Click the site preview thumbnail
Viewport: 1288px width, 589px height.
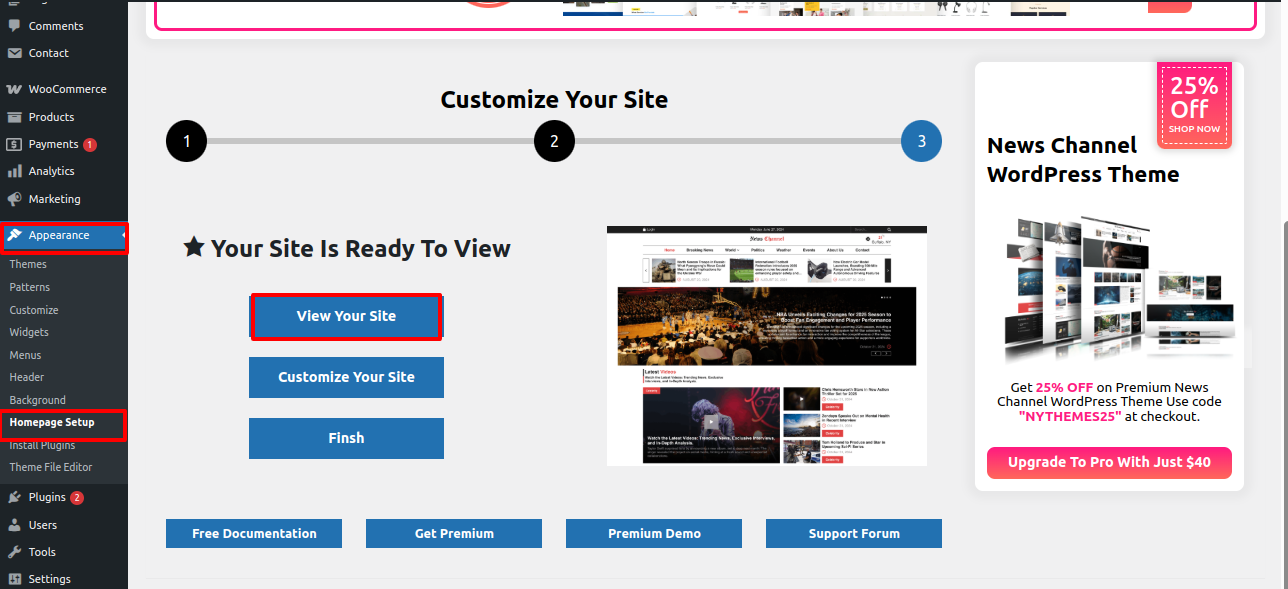(767, 345)
